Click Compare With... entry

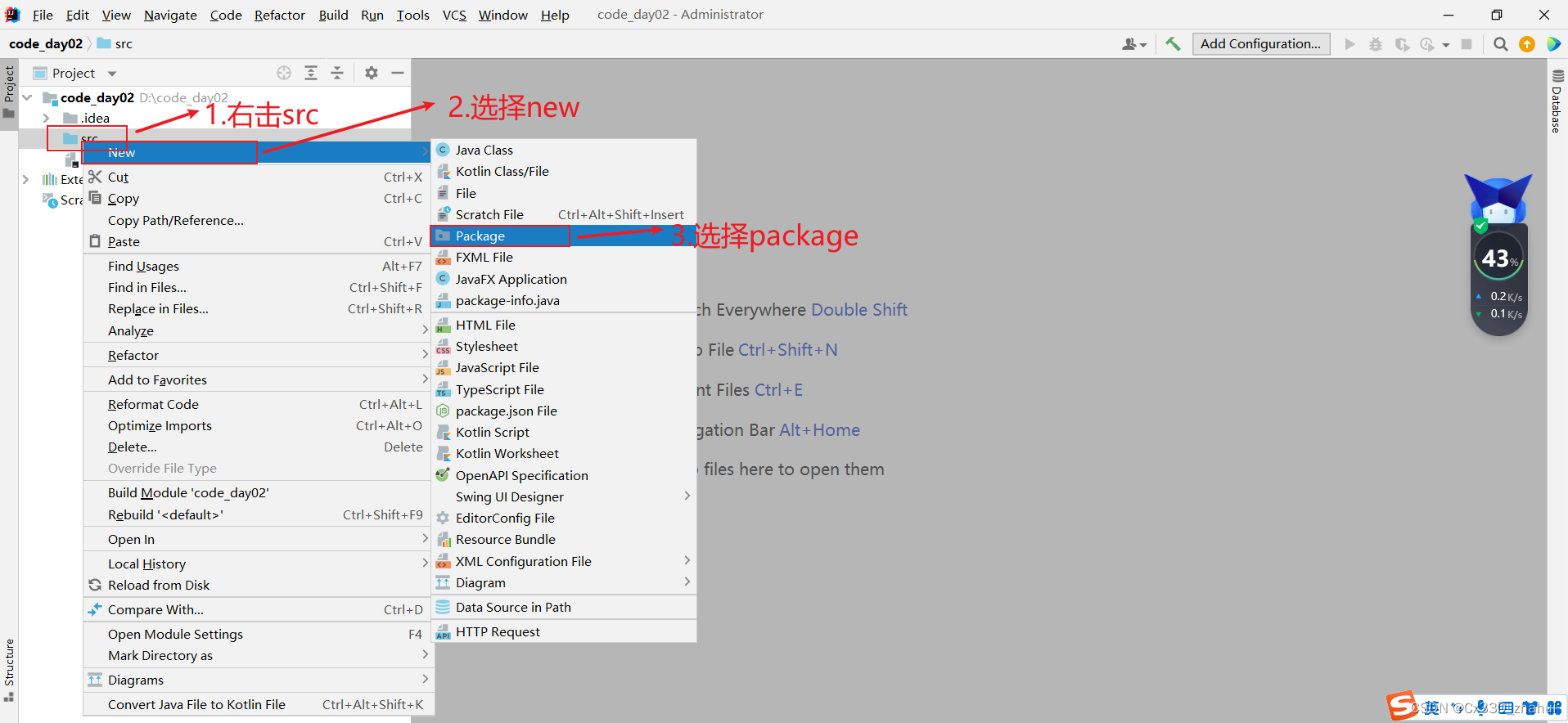click(x=258, y=609)
